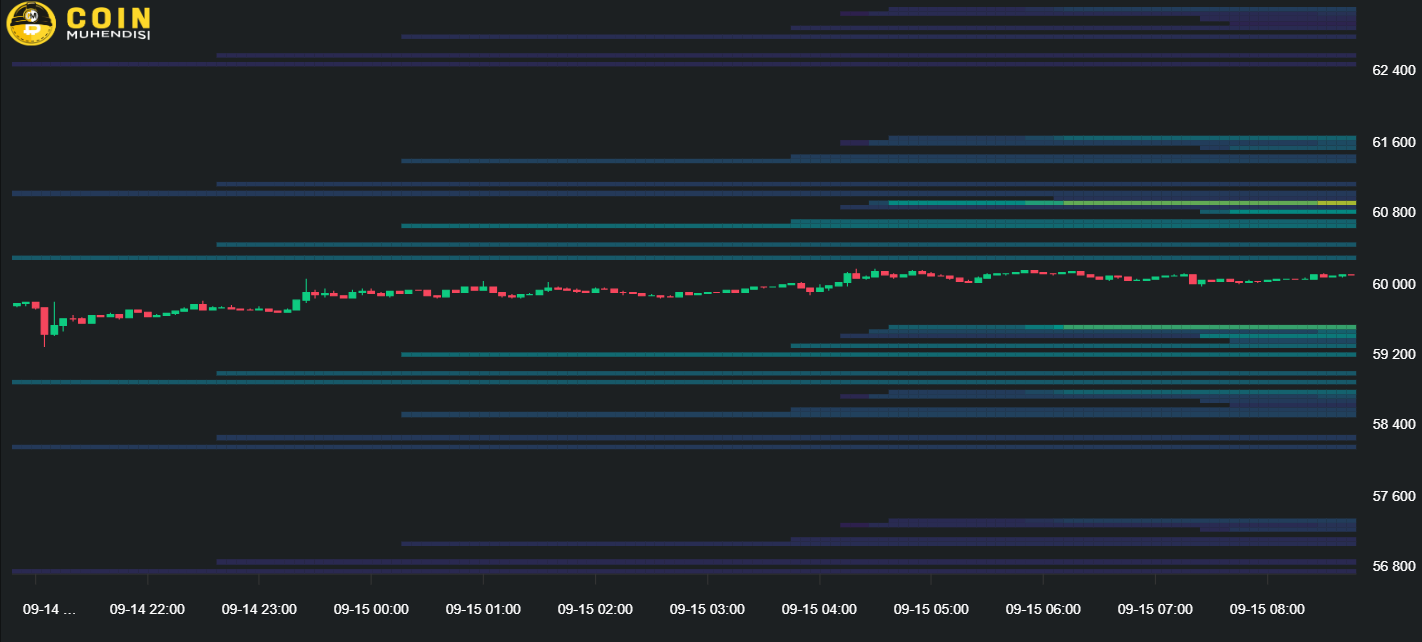This screenshot has height=642, width=1422.
Task: Select the 60 000 price axis label
Action: point(1393,284)
